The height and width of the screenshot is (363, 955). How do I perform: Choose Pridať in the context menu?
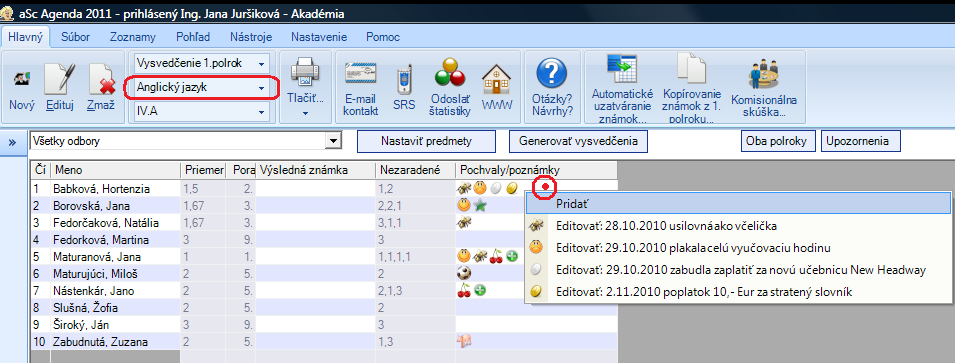[x=738, y=203]
